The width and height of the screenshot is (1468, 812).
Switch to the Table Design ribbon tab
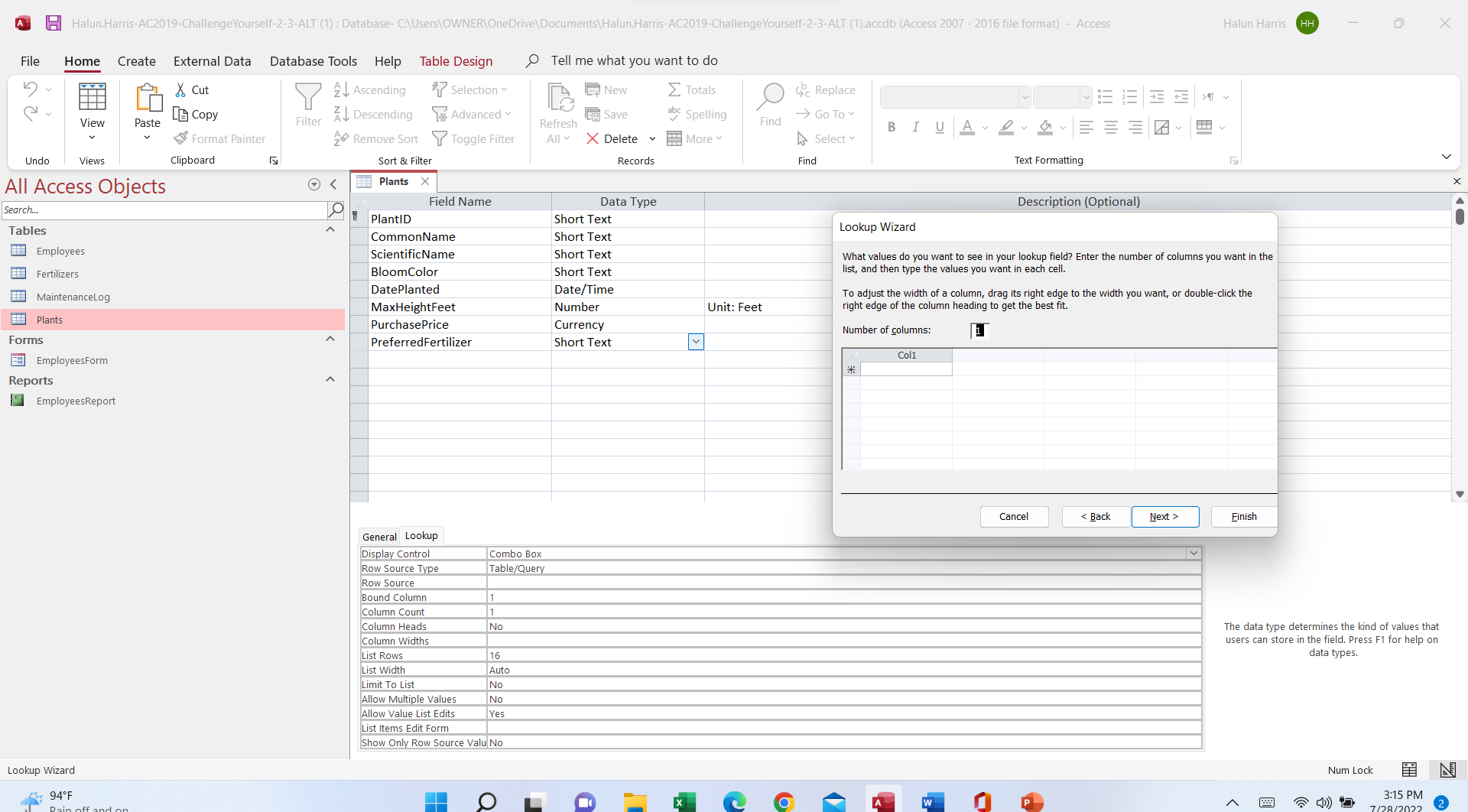[x=456, y=60]
